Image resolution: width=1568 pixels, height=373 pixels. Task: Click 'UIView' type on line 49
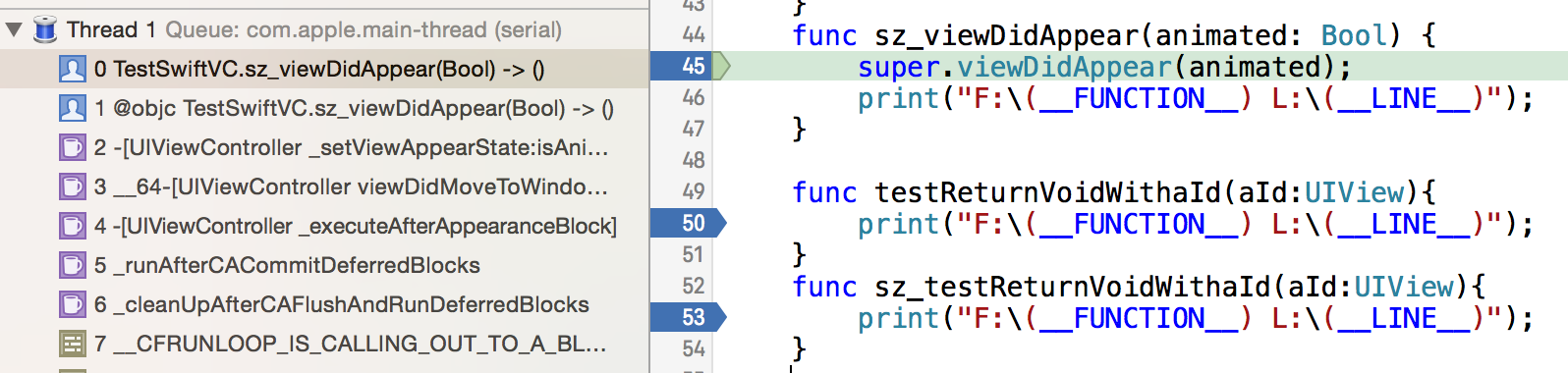(1354, 192)
